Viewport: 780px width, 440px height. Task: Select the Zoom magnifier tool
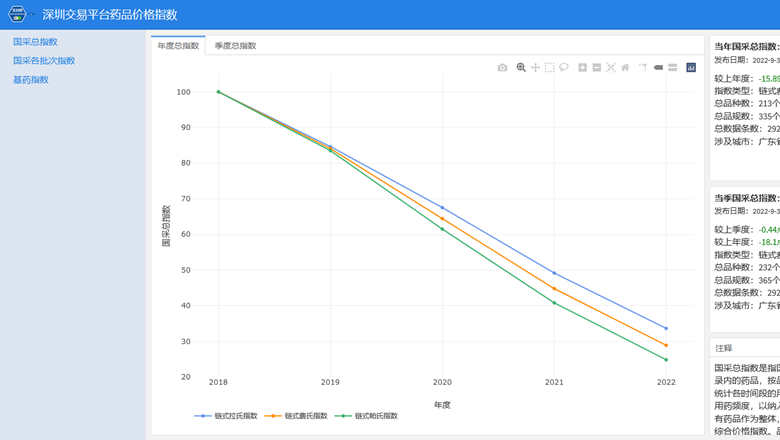click(521, 68)
